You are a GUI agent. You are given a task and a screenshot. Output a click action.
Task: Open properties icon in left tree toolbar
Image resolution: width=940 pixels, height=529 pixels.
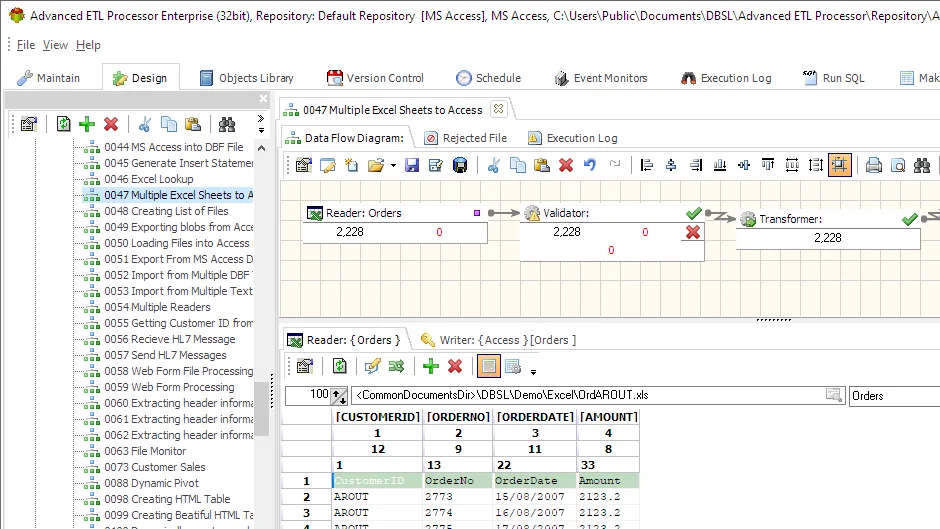pos(28,124)
